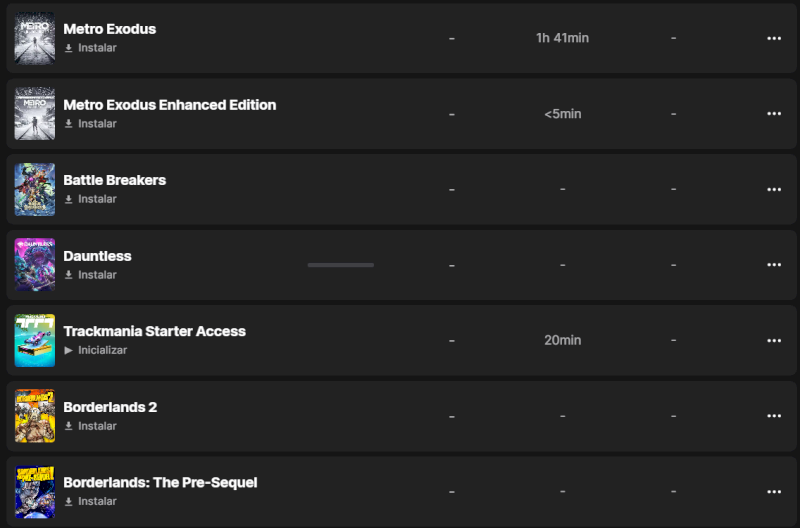Open Borderlands: The Pre-Sequel ellipsis menu
The width and height of the screenshot is (800, 528).
coord(773,491)
